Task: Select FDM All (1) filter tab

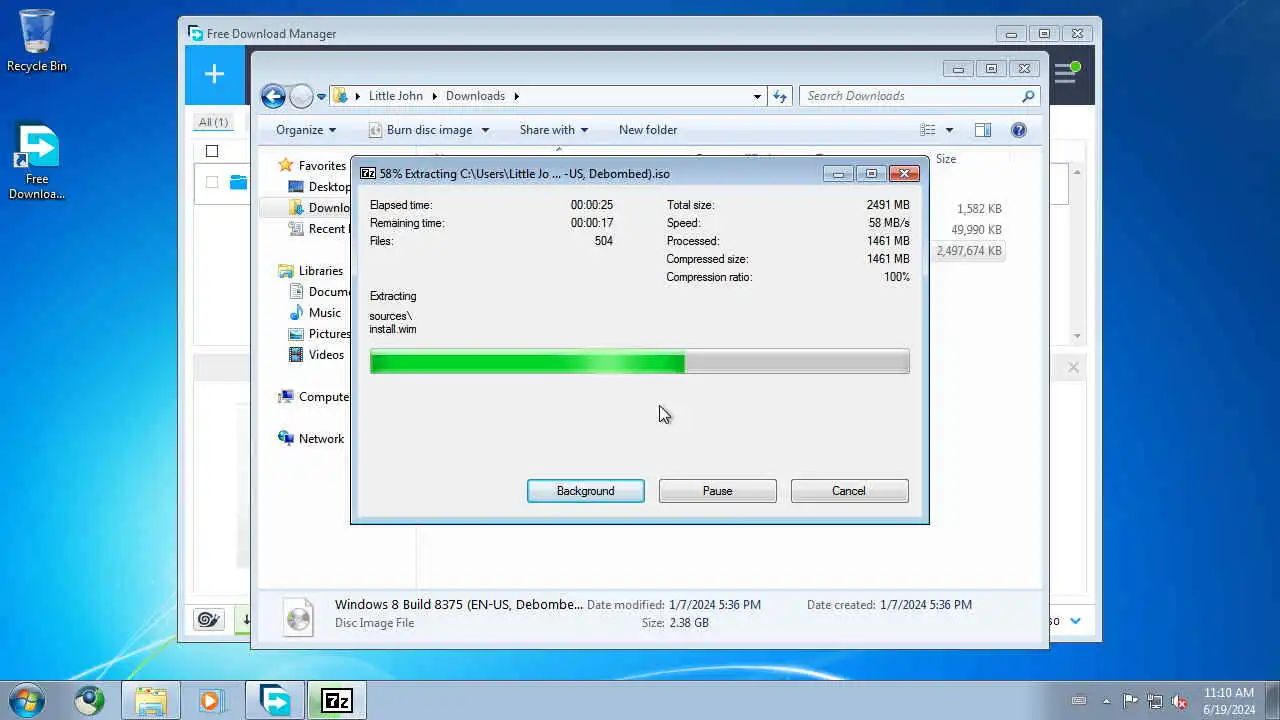Action: coord(213,122)
